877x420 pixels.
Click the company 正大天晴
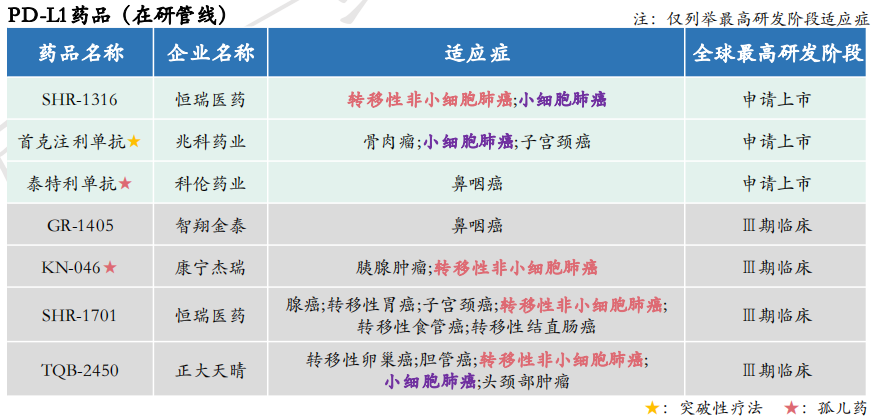210,370
